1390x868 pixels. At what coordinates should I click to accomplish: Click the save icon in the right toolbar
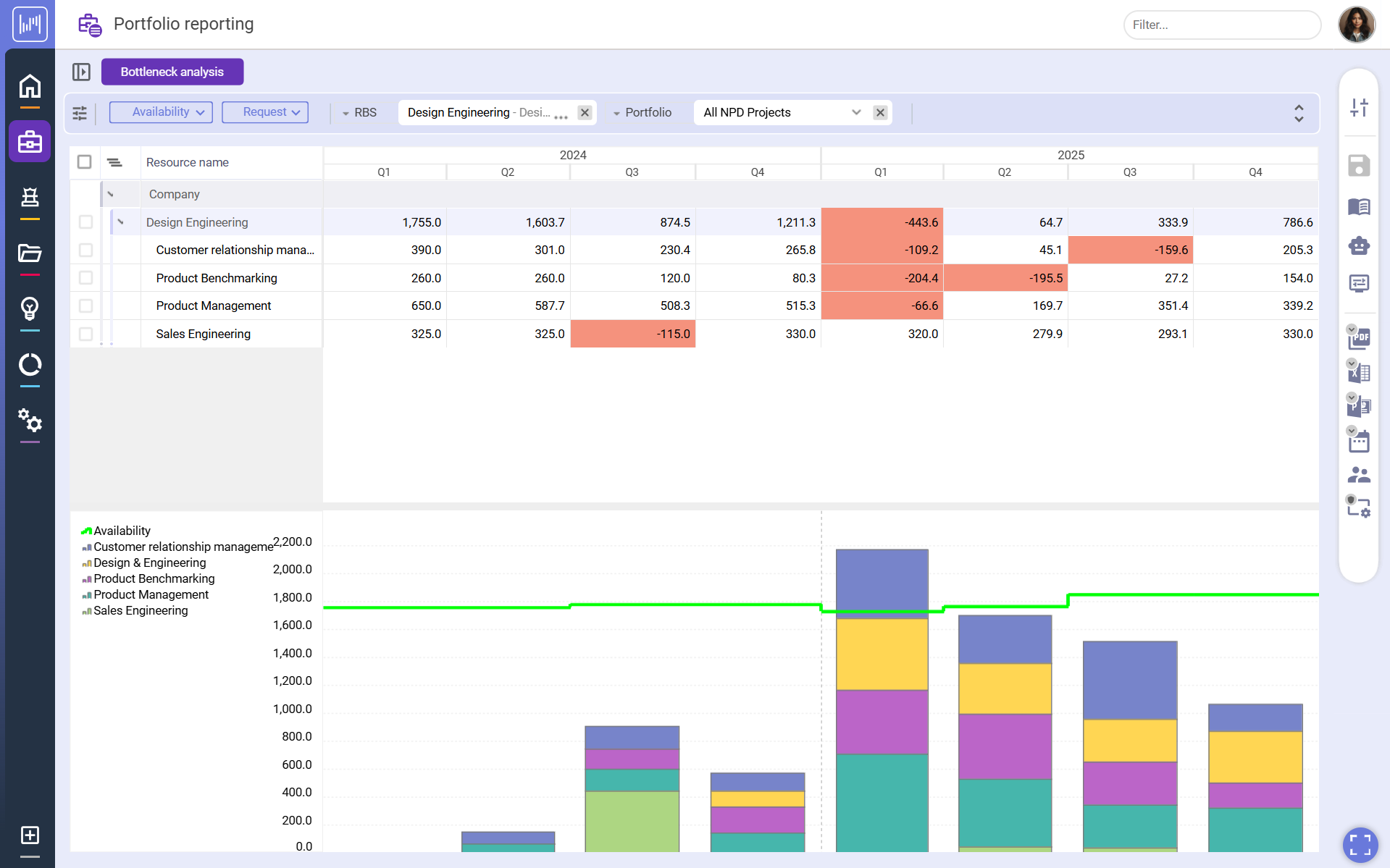click(x=1360, y=165)
